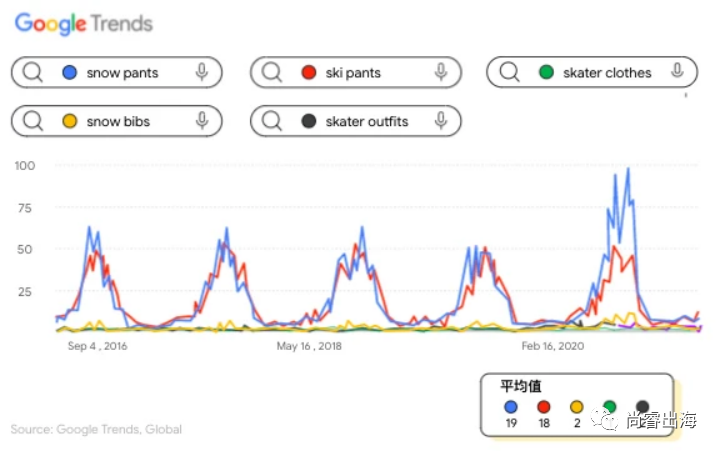The height and width of the screenshot is (452, 720).
Task: Click the red color dot beside ski pants
Action: 309,73
